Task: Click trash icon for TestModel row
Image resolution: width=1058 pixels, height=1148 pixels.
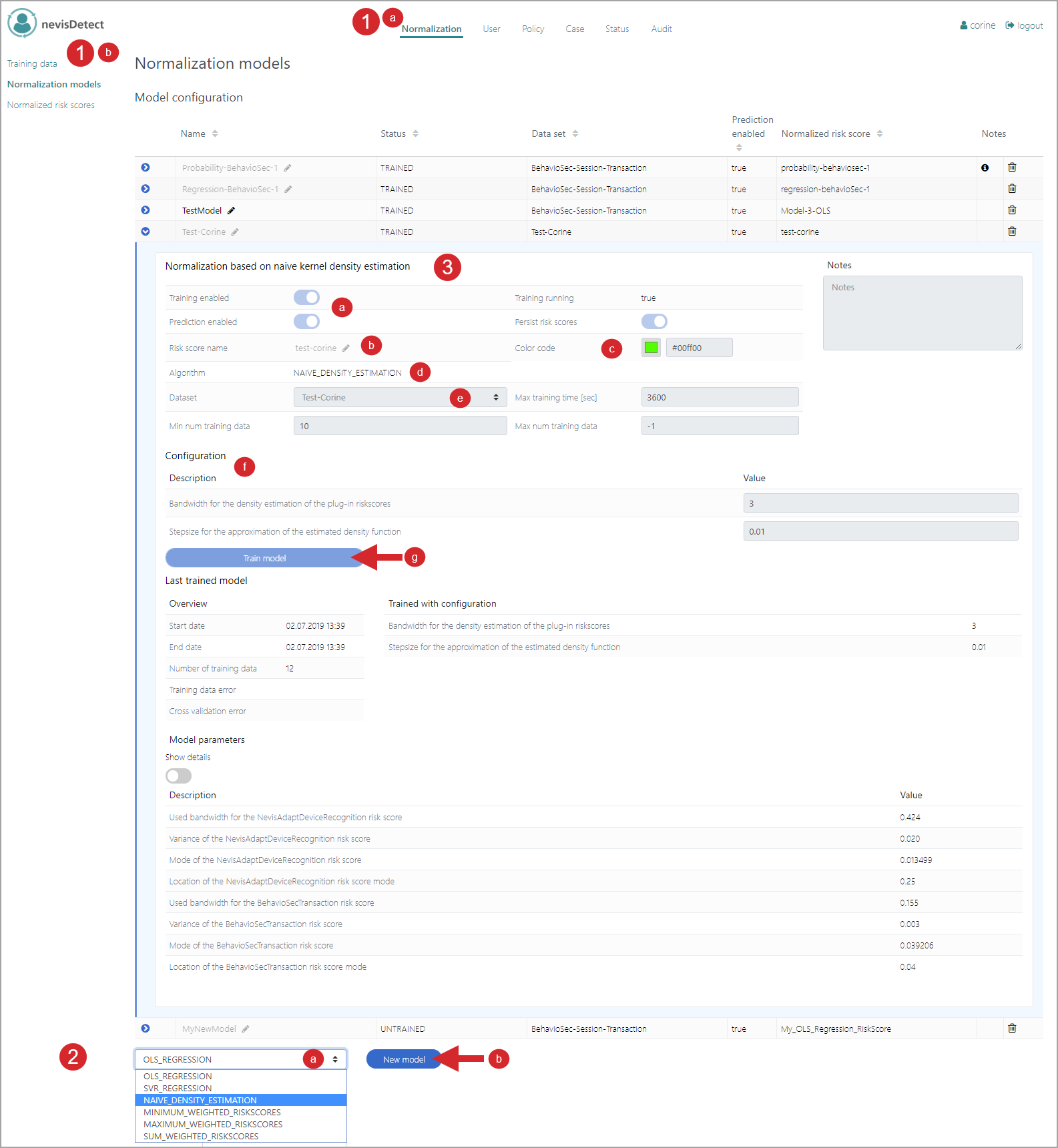Action: click(1012, 210)
